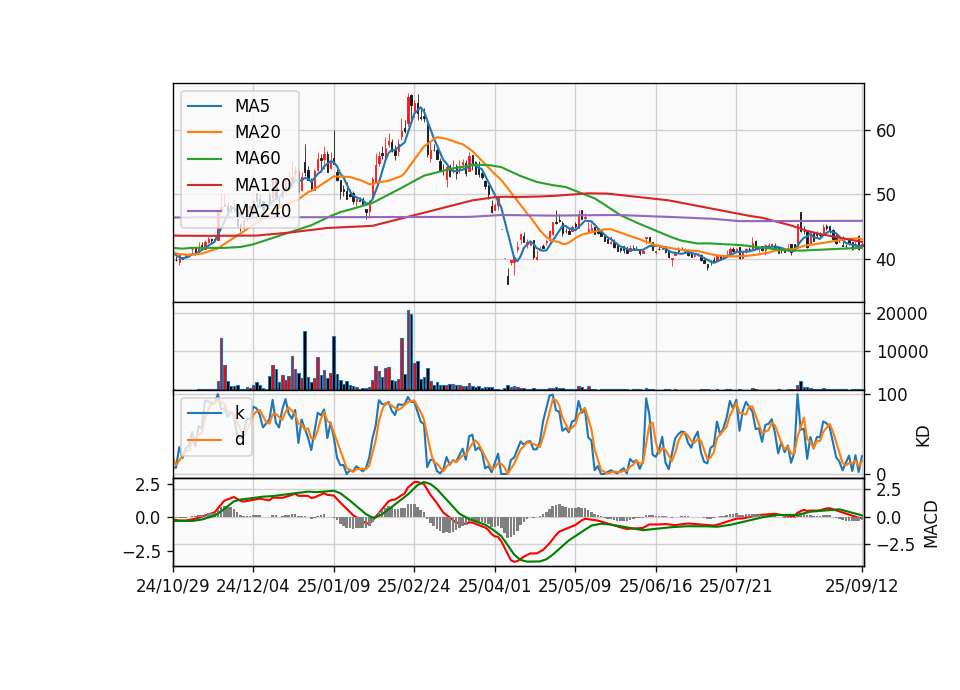Click the blue MA5 legend line sample
Image resolution: width=960 pixels, height=690 pixels.
(x=204, y=107)
